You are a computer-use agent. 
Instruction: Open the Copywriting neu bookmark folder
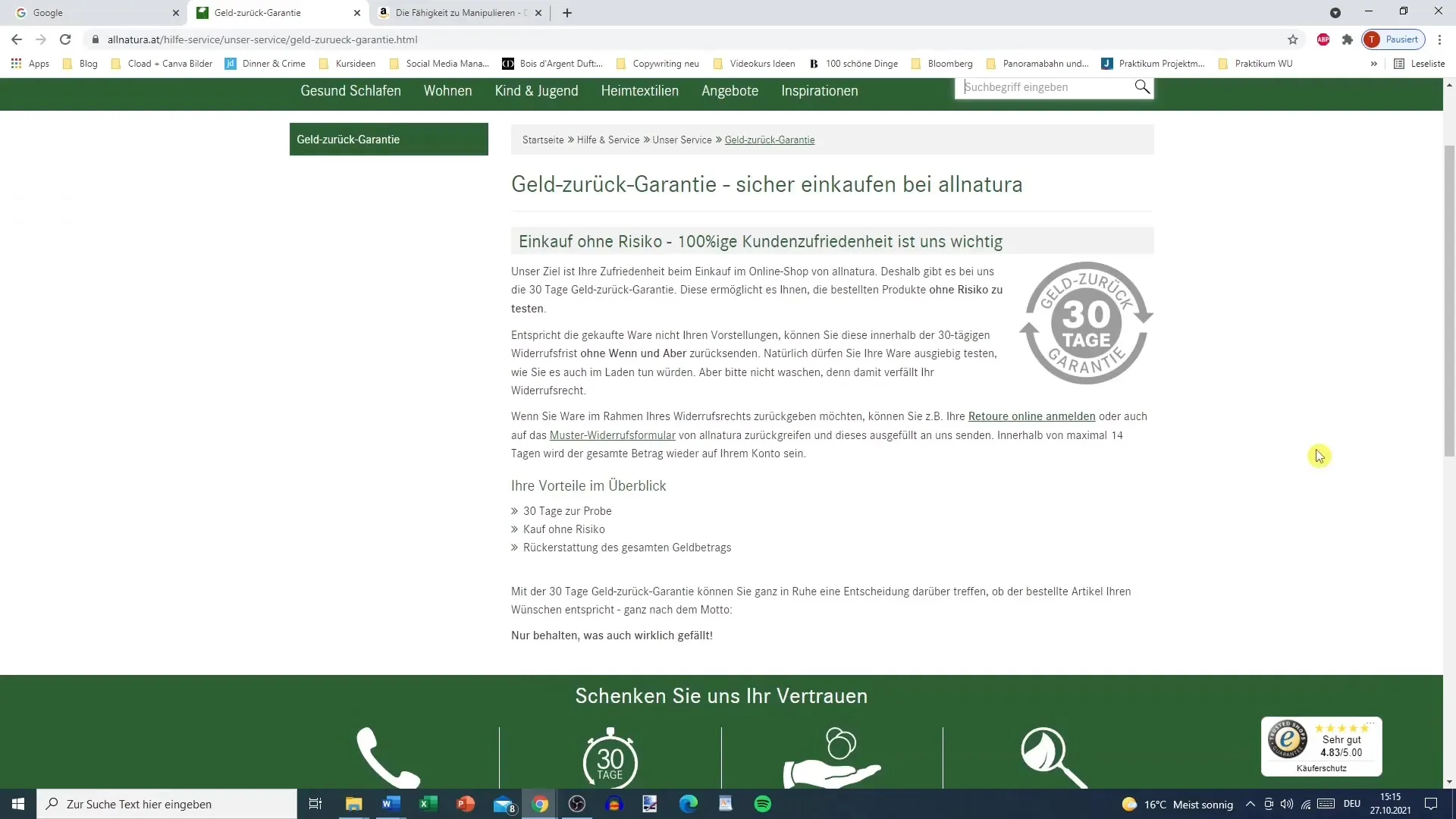click(657, 64)
